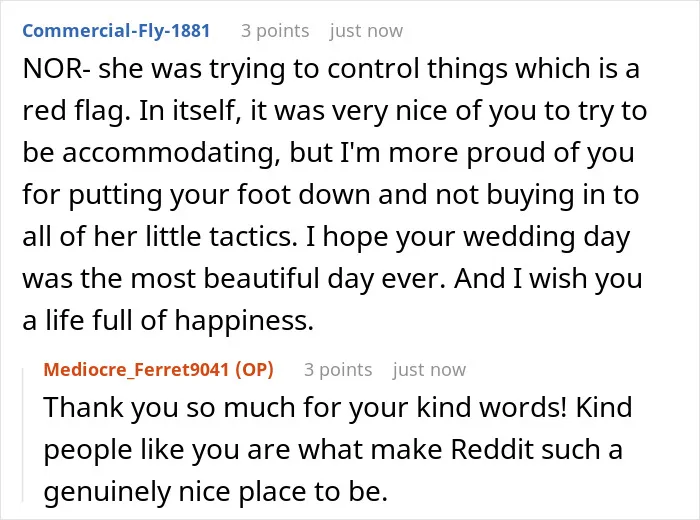Click the phrase "wedding day"

[x=547, y=237]
